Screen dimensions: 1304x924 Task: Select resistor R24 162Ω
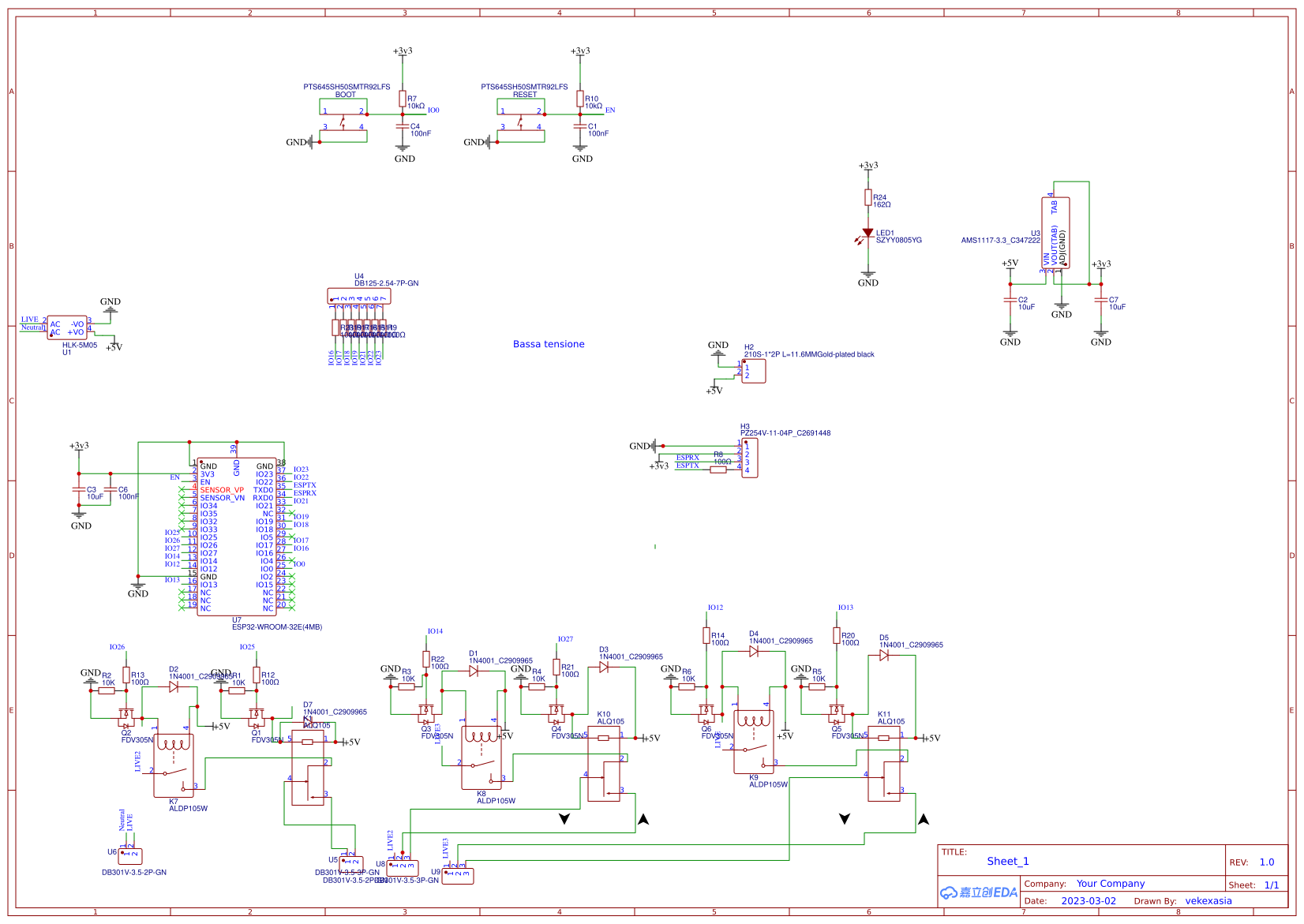[868, 197]
